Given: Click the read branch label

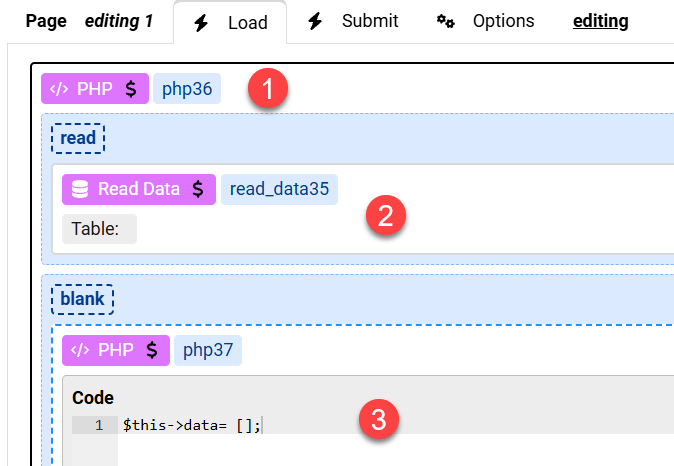Looking at the screenshot, I should 78,138.
